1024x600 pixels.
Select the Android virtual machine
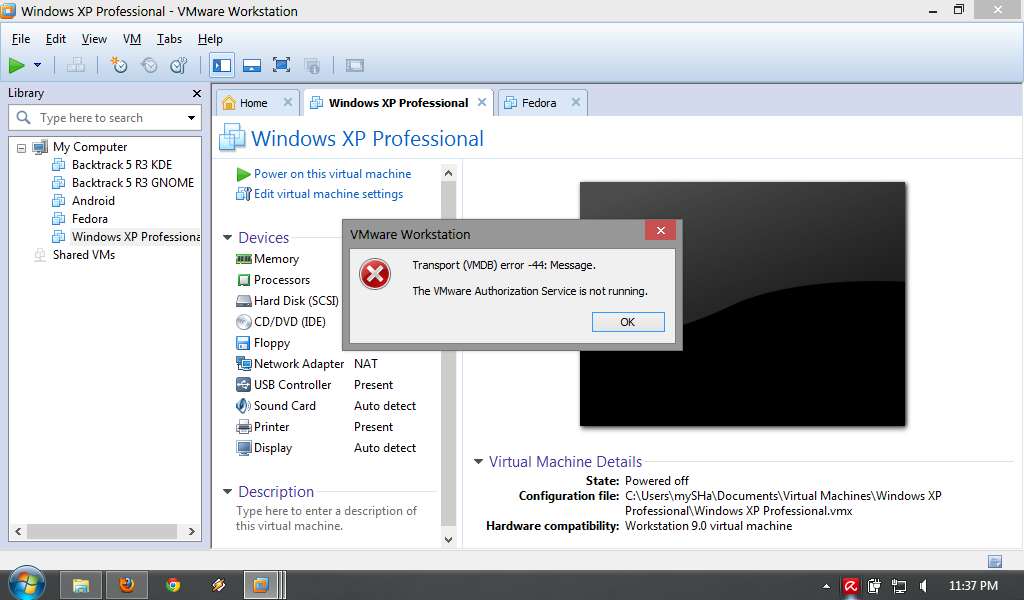(93, 201)
